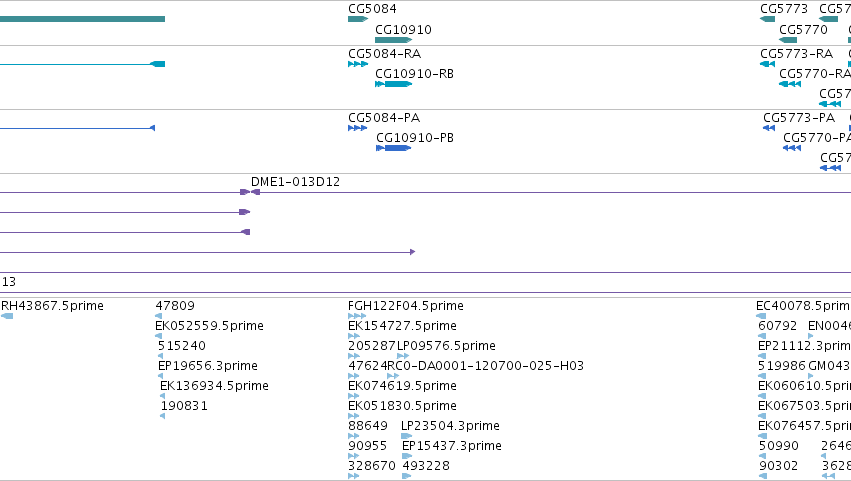
Task: Select the CG5084-PA protein label
Action: [x=384, y=117]
